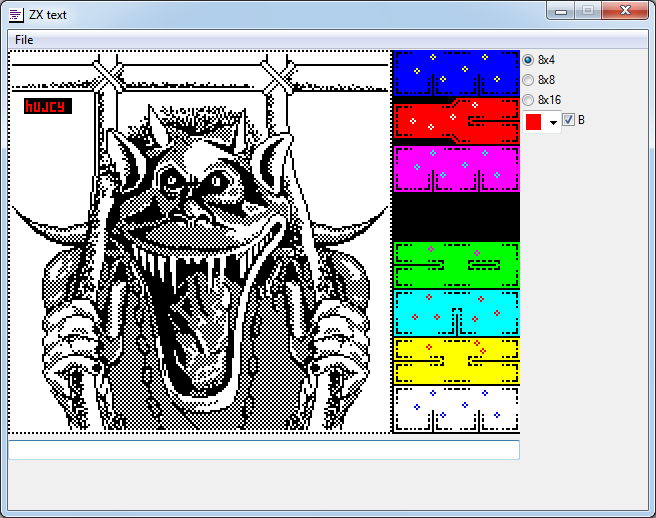Click the red tile panel with white dots
The image size is (656, 518).
point(456,121)
